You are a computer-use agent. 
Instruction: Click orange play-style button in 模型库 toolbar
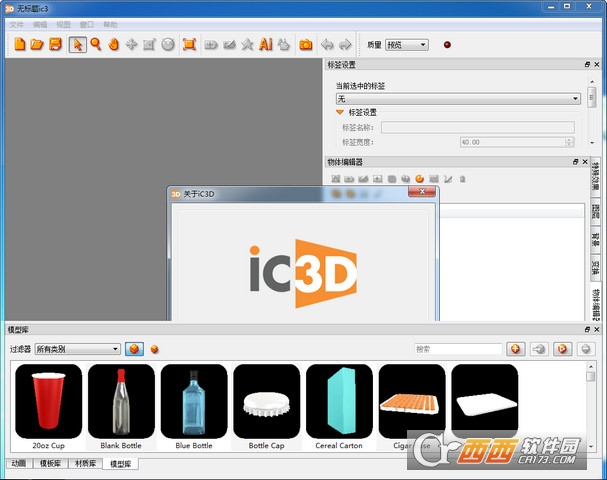[562, 349]
